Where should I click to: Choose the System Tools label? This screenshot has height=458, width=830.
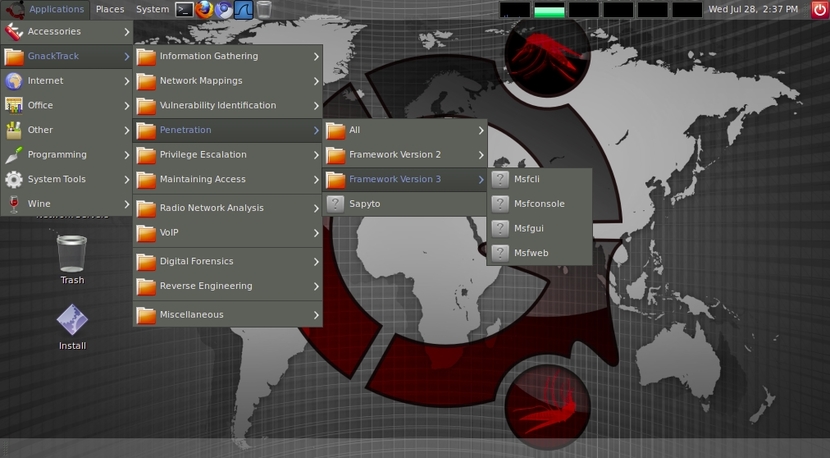[57, 179]
